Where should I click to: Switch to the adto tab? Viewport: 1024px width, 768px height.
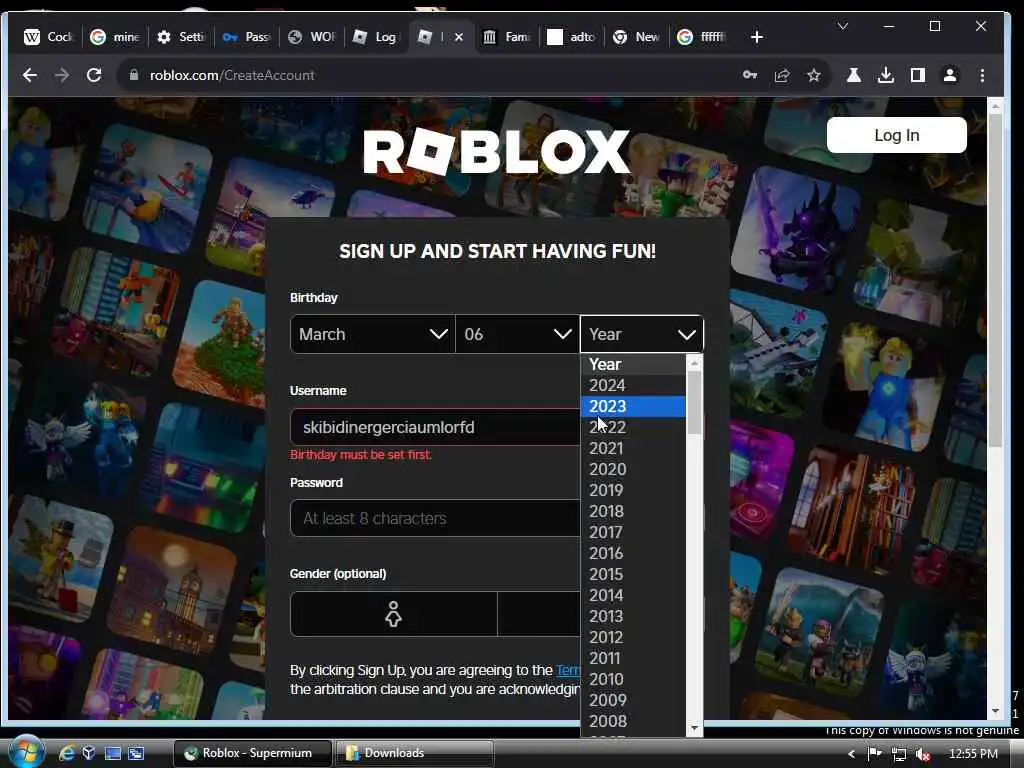click(571, 37)
